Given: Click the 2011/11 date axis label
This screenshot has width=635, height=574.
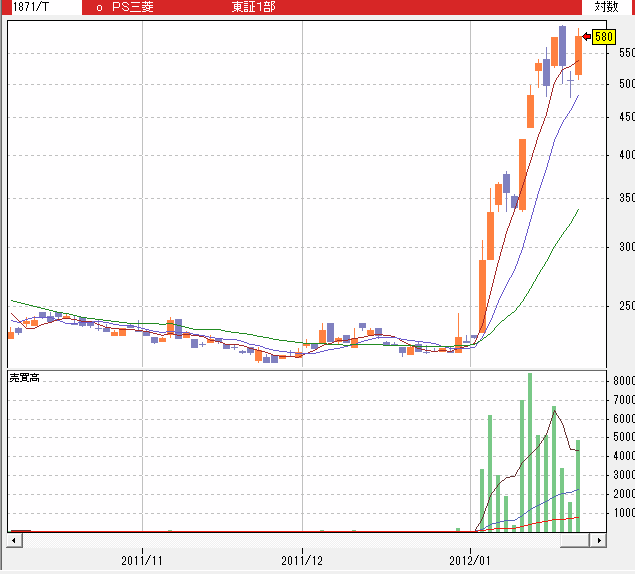Looking at the screenshot, I should (x=142, y=561).
